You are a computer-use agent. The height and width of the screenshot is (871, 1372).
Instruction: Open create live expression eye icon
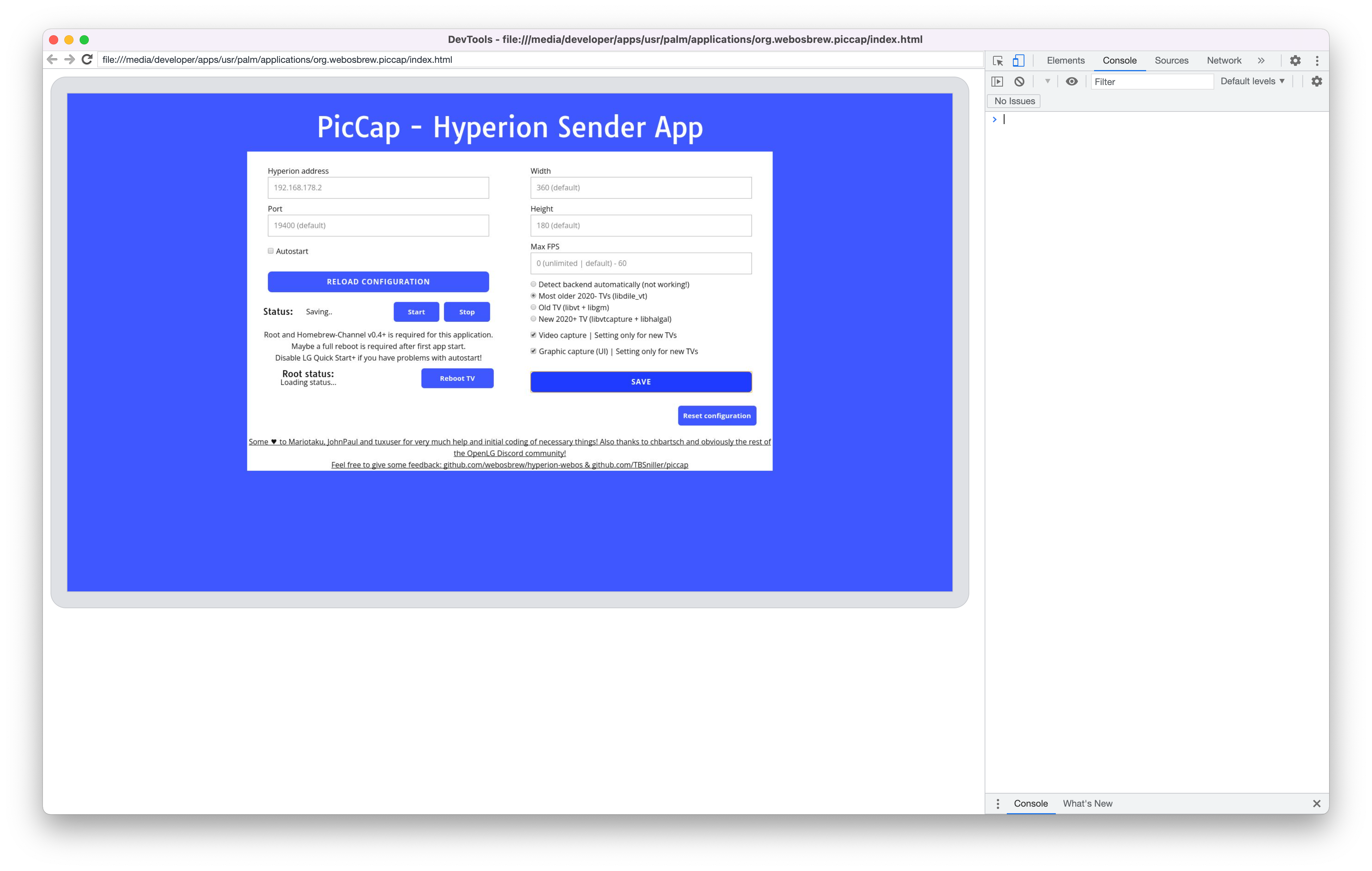1072,82
